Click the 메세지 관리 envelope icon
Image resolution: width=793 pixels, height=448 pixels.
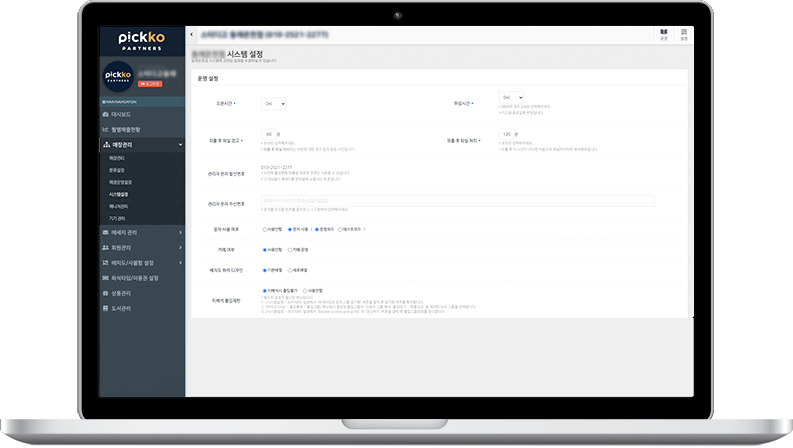tap(105, 232)
